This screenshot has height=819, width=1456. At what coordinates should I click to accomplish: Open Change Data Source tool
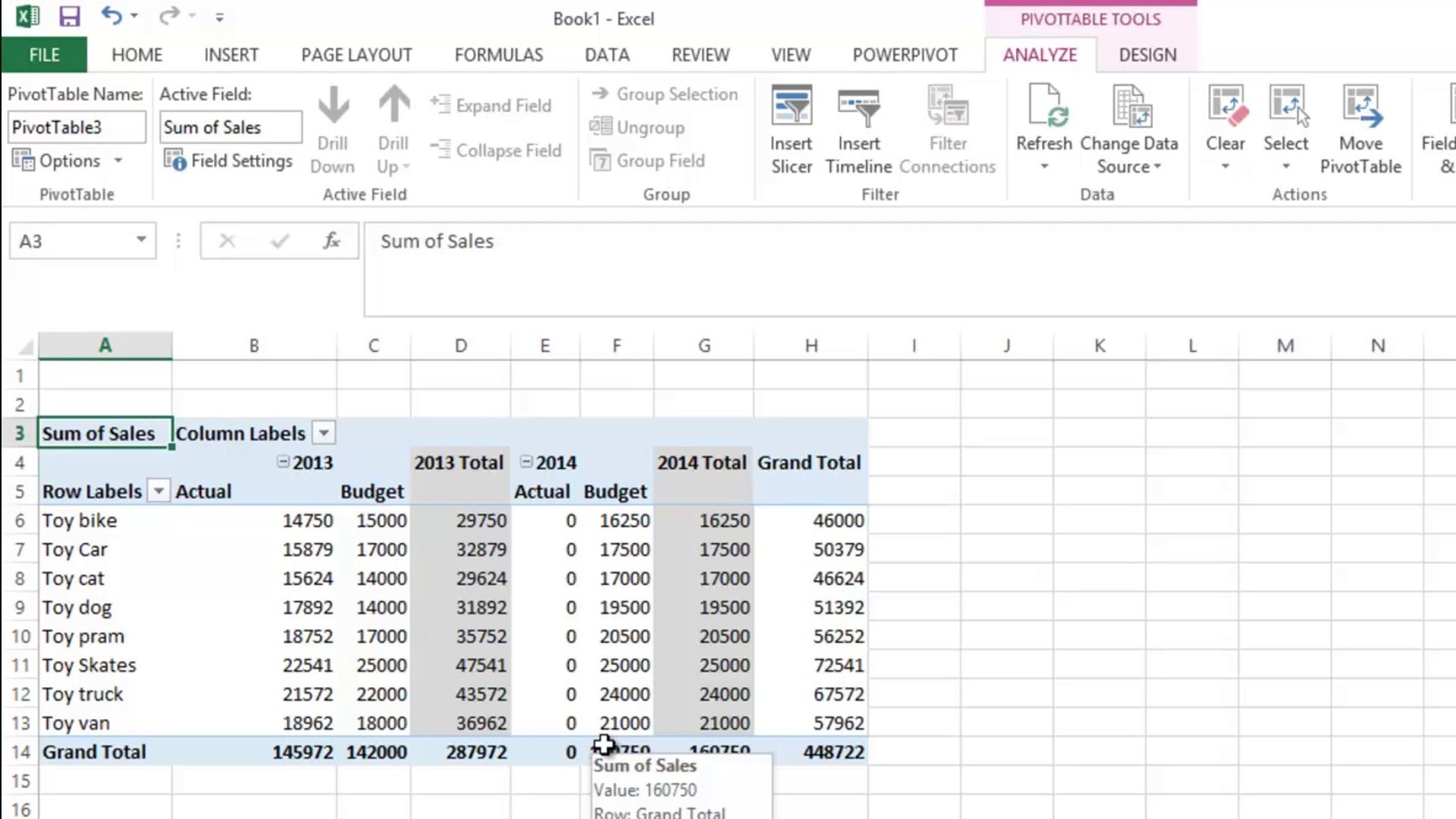tap(1129, 106)
